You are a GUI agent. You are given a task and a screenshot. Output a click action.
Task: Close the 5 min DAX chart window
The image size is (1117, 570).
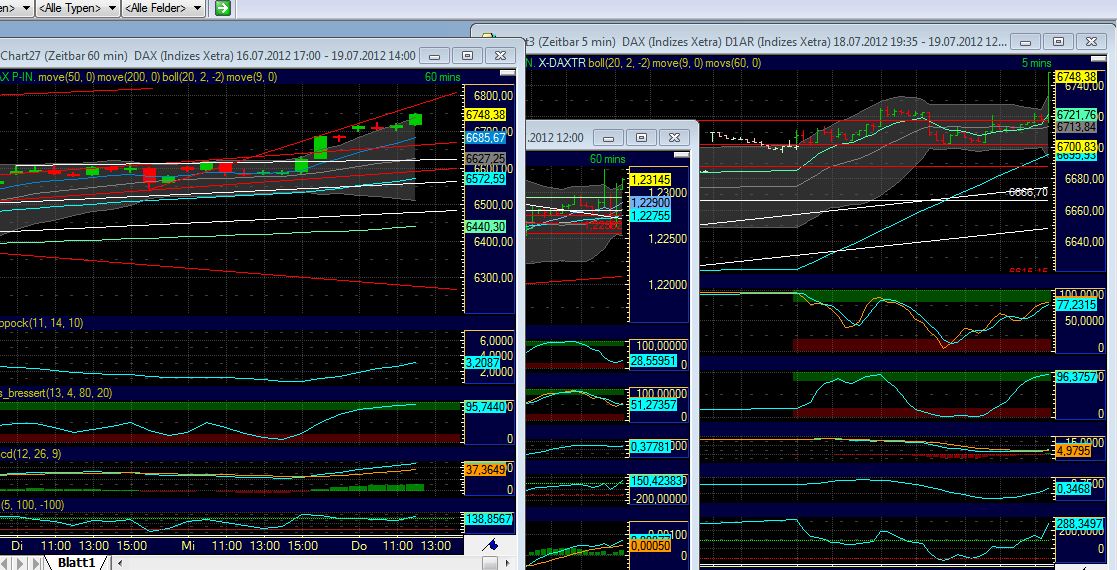click(x=1091, y=42)
